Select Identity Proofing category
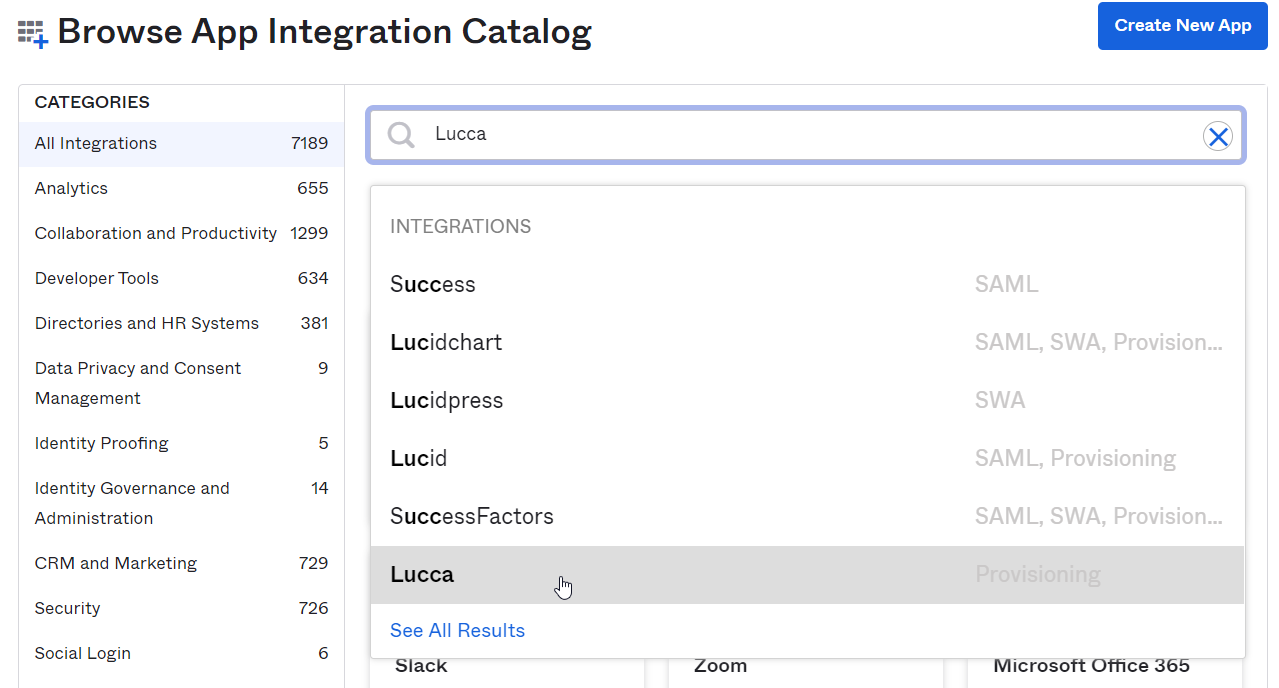This screenshot has width=1279, height=688. 181,444
